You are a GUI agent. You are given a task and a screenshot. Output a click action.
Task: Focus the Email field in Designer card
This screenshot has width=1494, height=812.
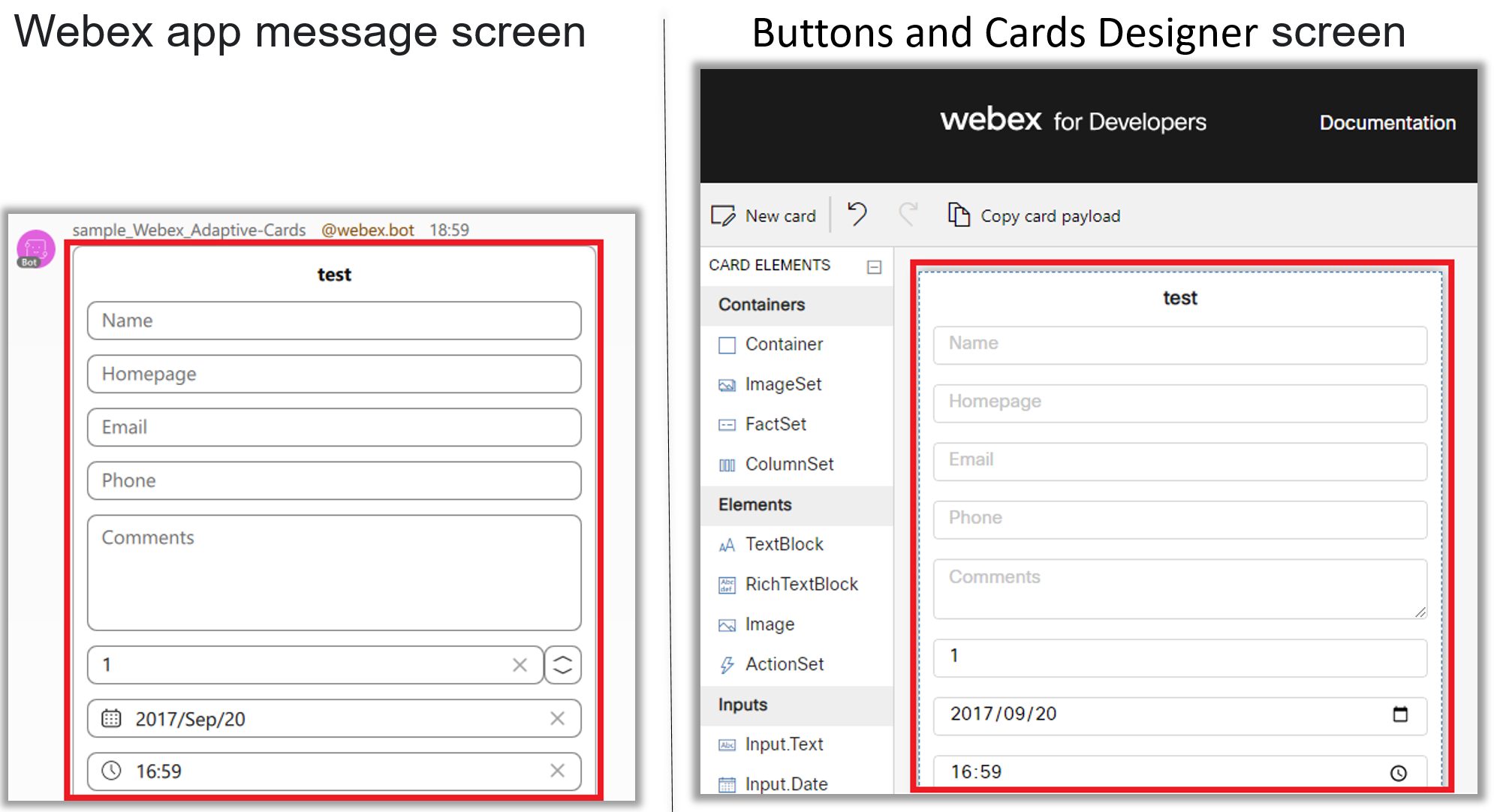(1179, 462)
